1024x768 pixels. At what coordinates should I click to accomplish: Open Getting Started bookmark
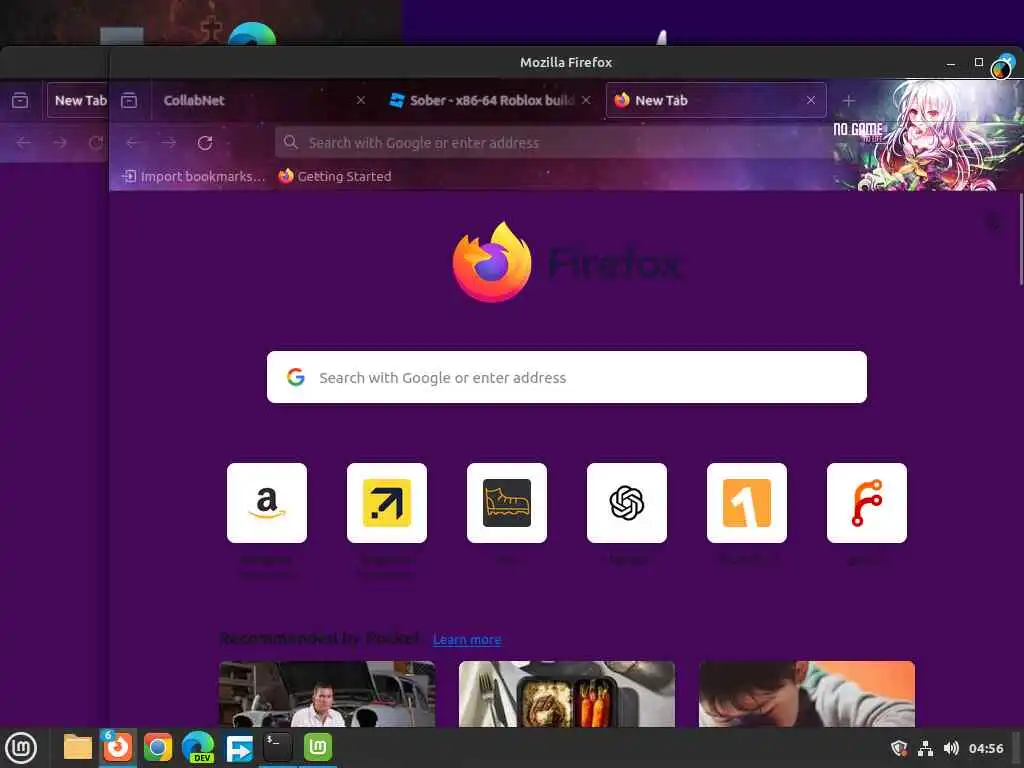[x=335, y=176]
